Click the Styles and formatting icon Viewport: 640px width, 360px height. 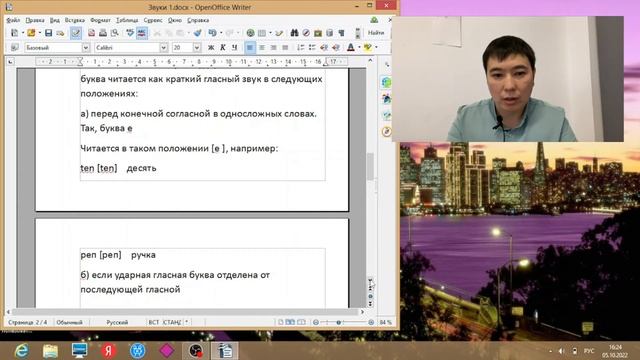click(15, 48)
